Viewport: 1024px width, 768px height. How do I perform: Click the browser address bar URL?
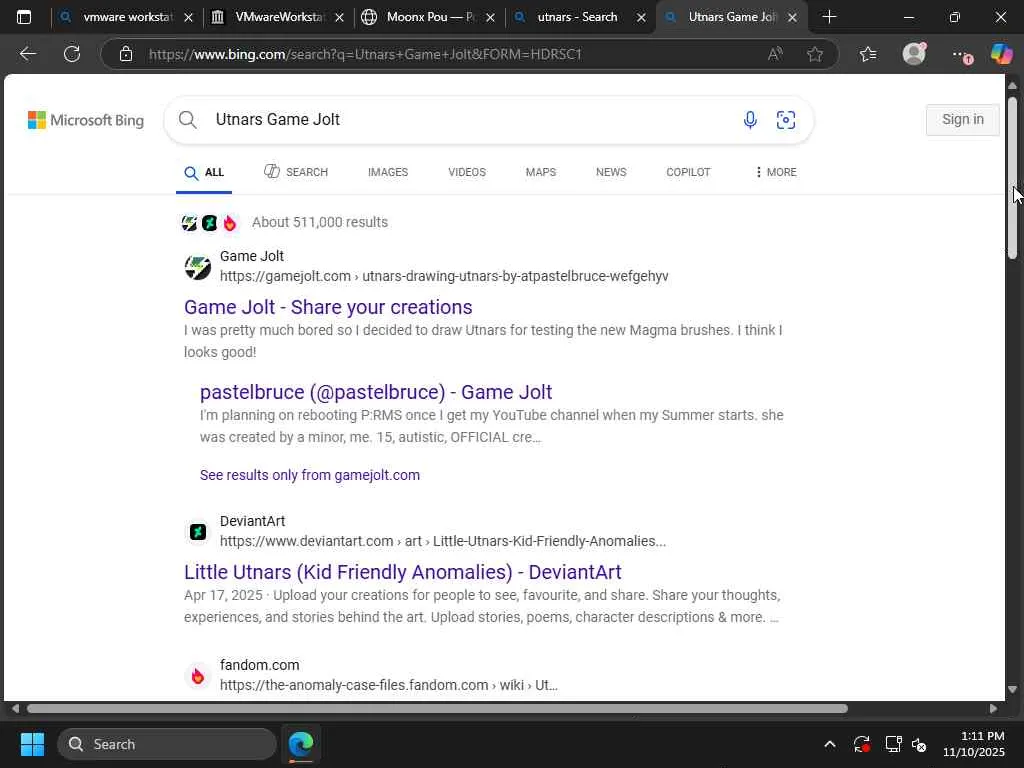[365, 54]
